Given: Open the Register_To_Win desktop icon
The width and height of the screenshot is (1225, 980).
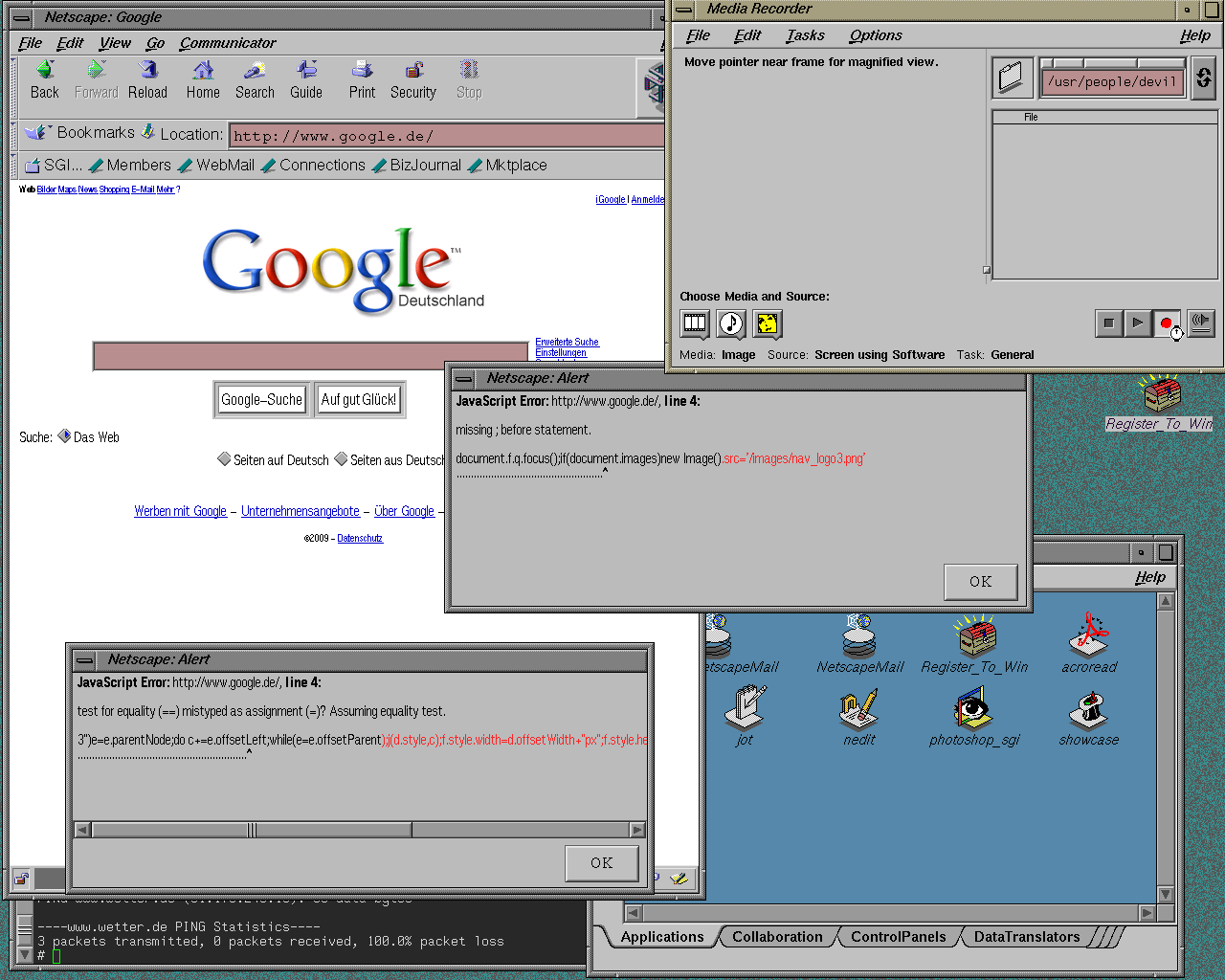Looking at the screenshot, I should pos(1161,402).
